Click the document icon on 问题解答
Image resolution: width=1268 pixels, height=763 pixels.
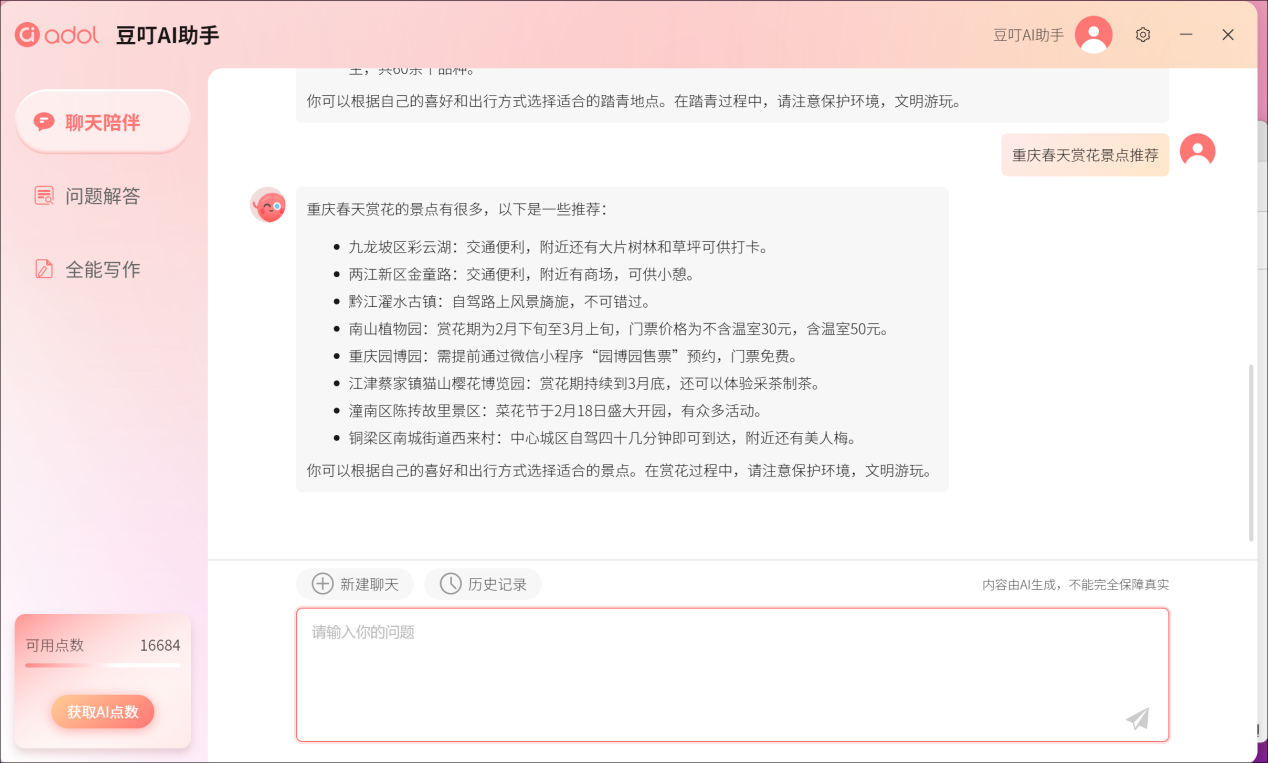(x=45, y=196)
